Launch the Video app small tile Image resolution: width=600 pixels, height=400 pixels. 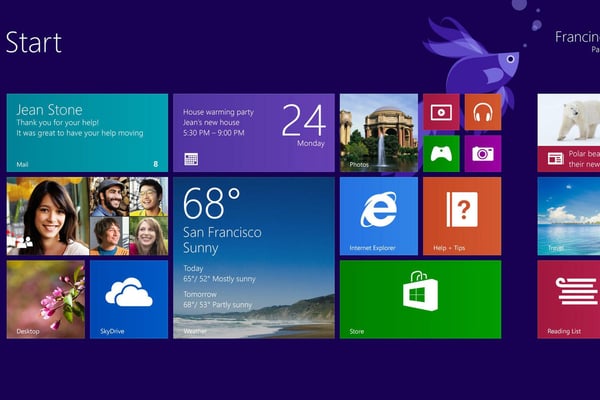pos(440,113)
